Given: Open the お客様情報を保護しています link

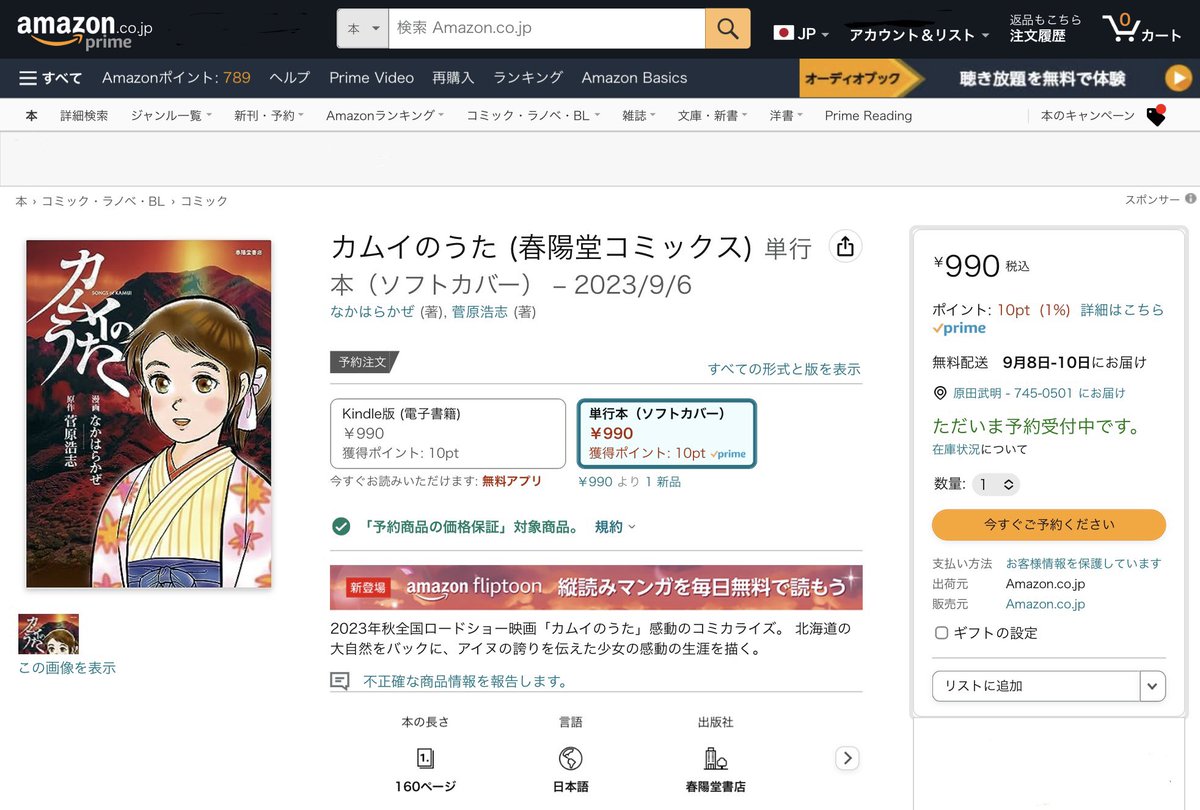Looking at the screenshot, I should point(1084,564).
